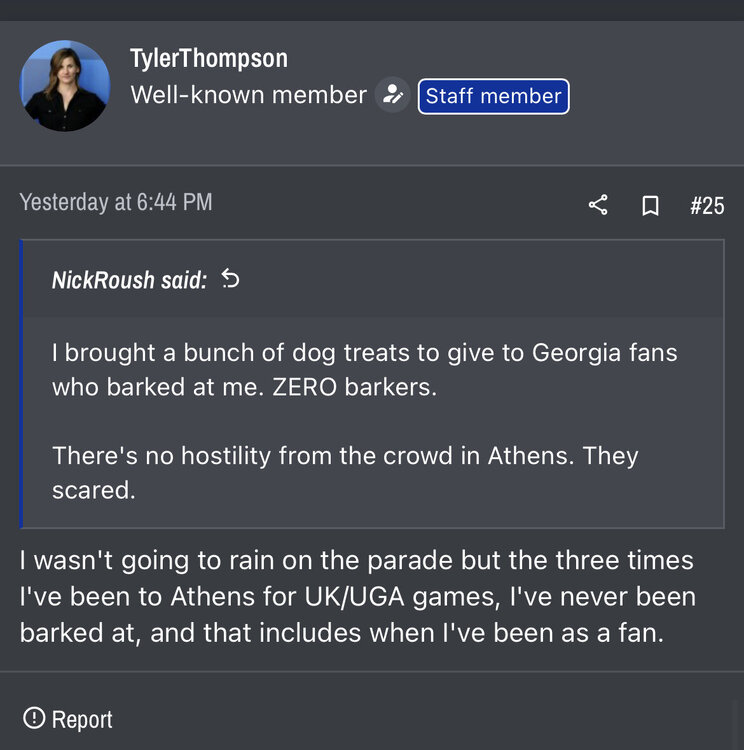Click the Staff member badge
The width and height of the screenshot is (744, 750).
click(x=493, y=96)
